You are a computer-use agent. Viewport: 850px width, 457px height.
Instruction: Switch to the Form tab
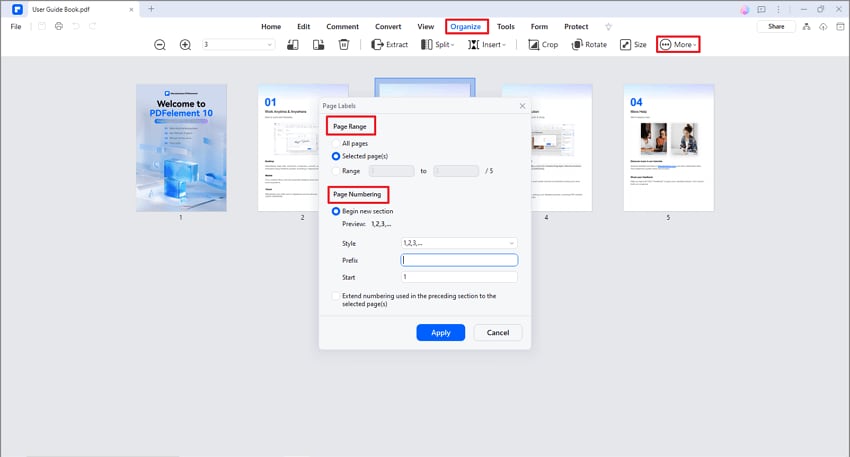coord(539,27)
